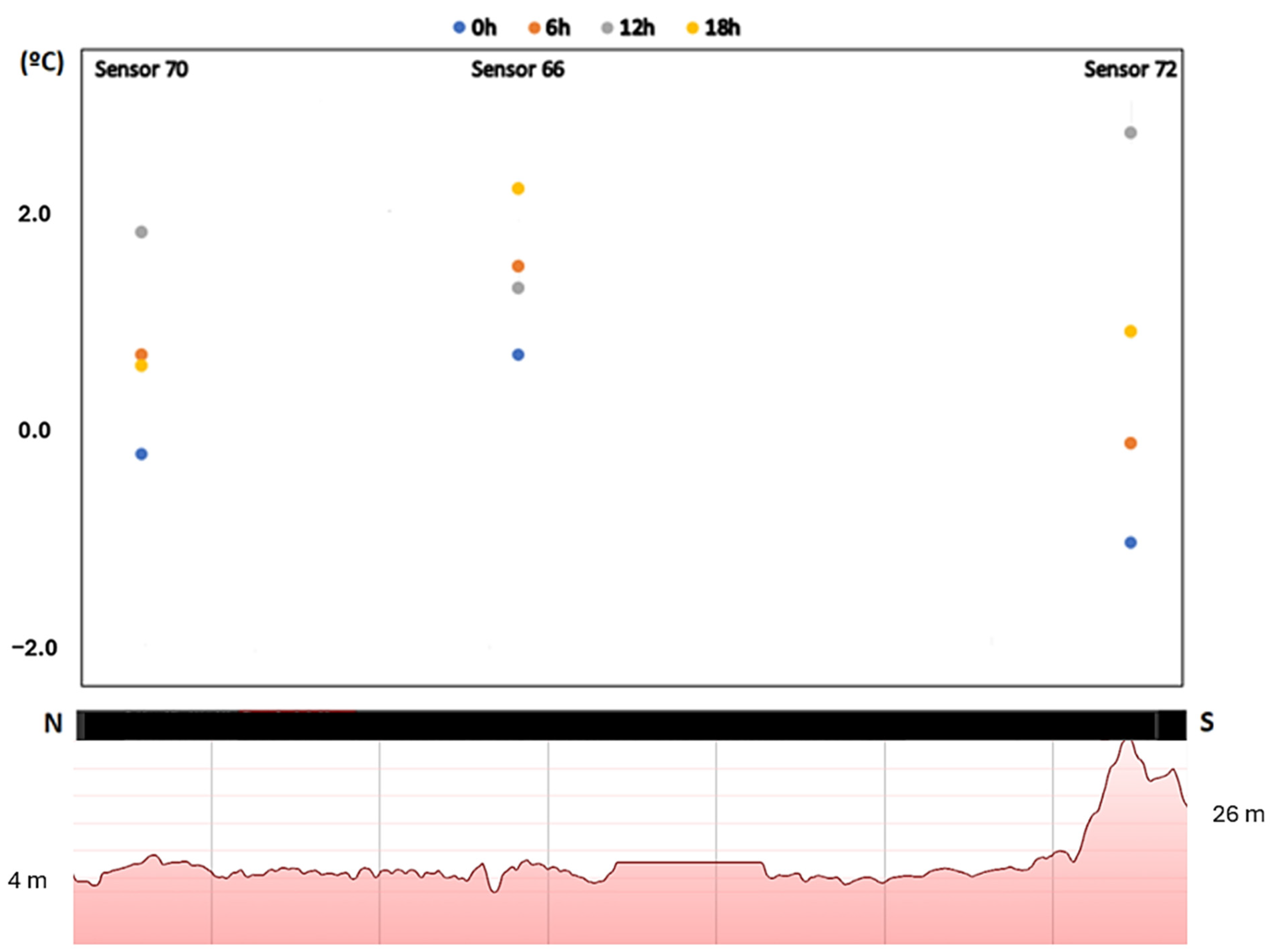This screenshot has height=952, width=1278.
Task: Select Sensor 72 orange 6h data point
Action: pos(1130,443)
